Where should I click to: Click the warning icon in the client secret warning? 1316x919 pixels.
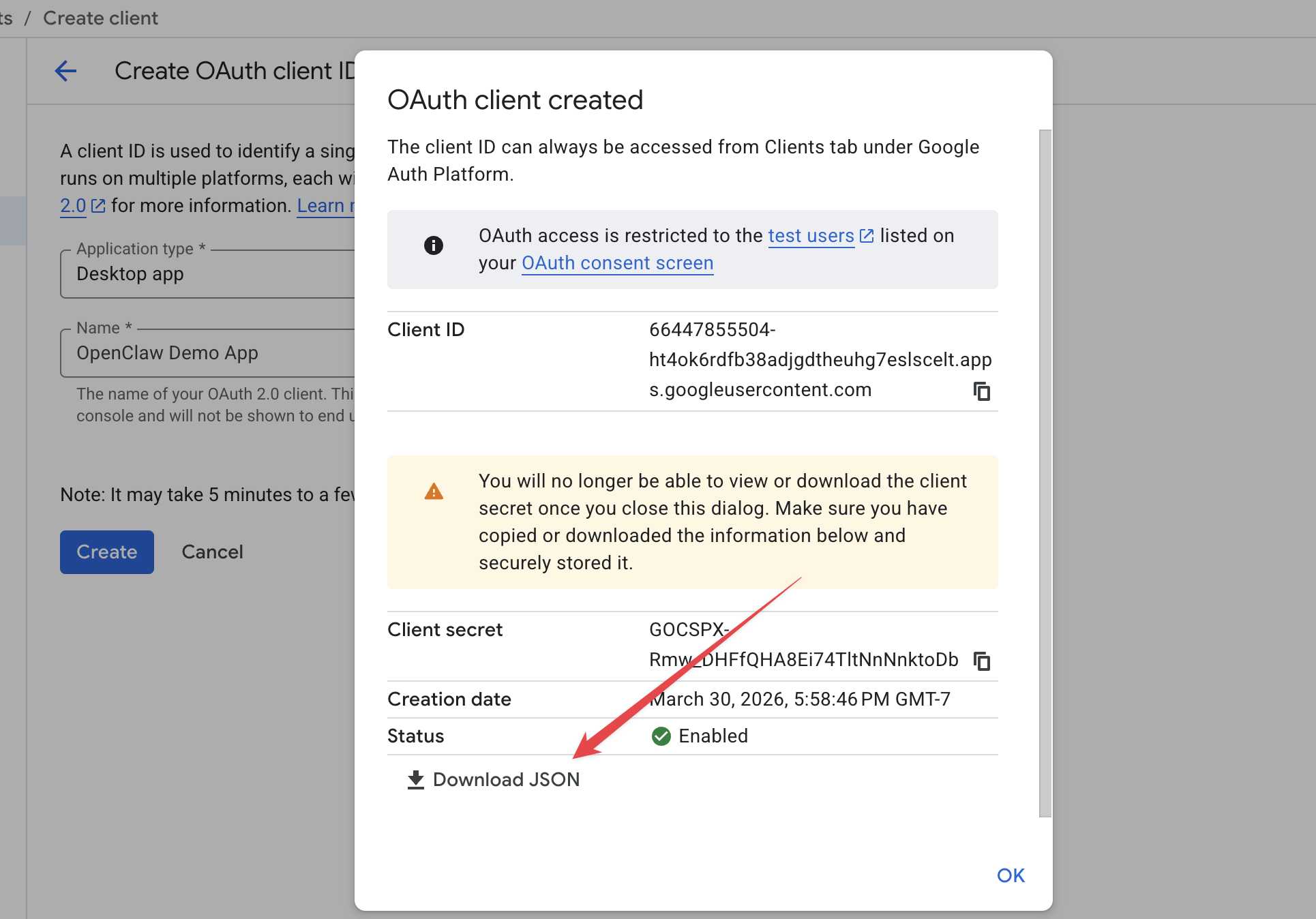(434, 490)
